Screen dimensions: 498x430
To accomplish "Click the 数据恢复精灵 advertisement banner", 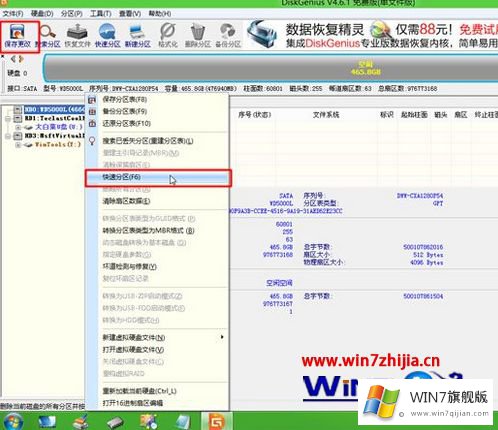I will 371,35.
